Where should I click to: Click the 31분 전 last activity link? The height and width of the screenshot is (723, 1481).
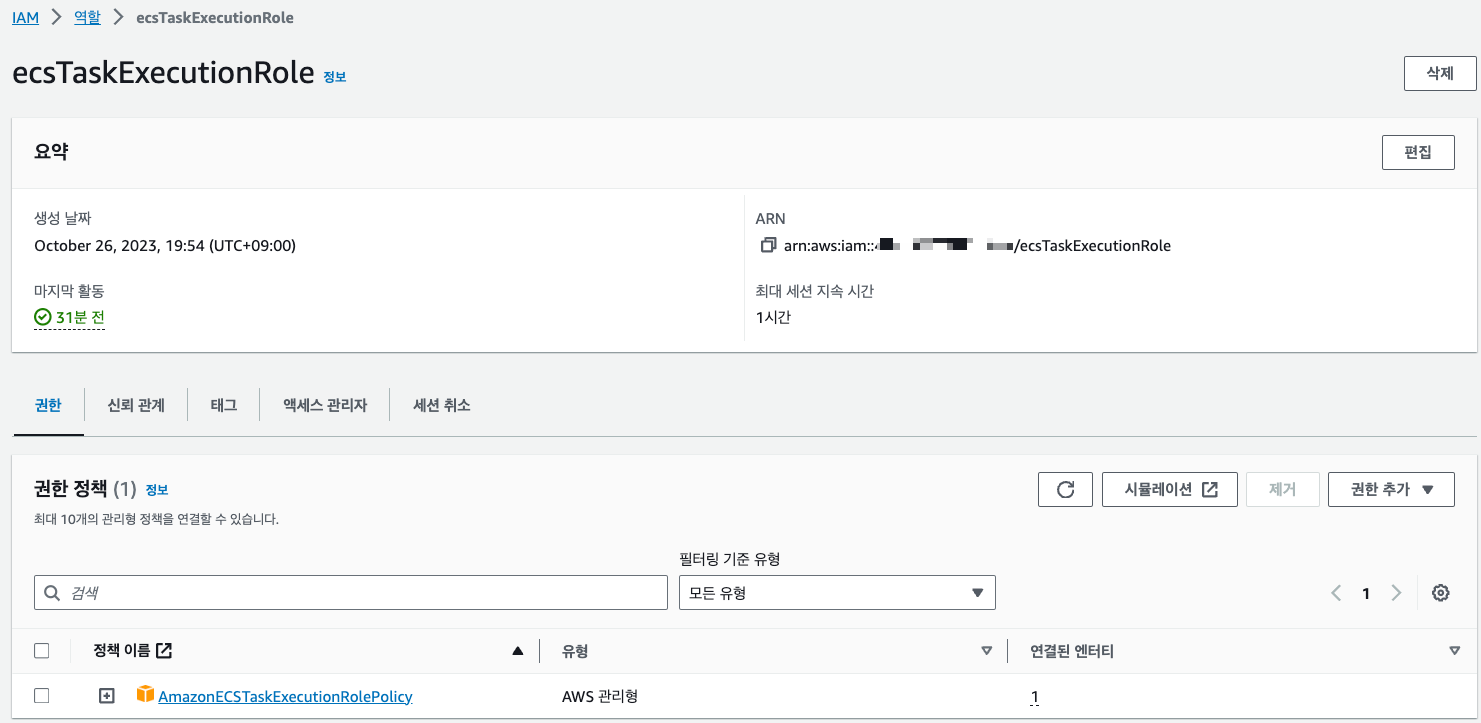(x=81, y=318)
